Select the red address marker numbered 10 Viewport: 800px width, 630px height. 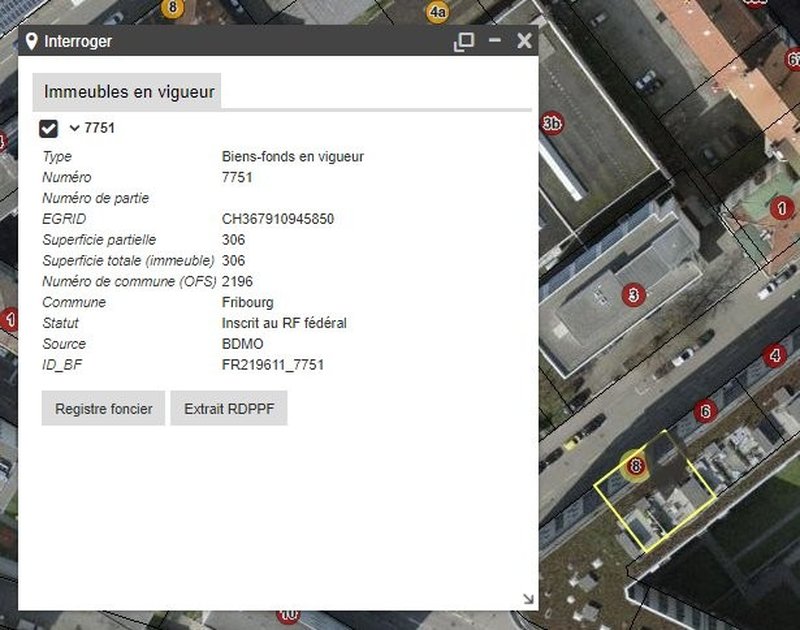(x=288, y=614)
